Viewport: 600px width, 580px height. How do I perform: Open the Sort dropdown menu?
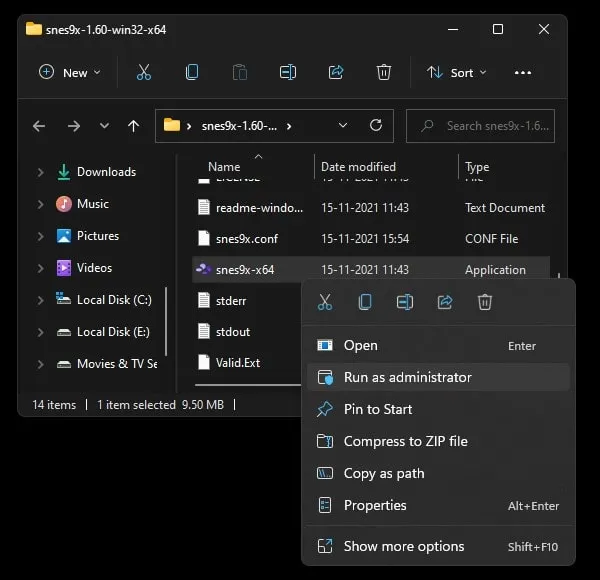(457, 72)
